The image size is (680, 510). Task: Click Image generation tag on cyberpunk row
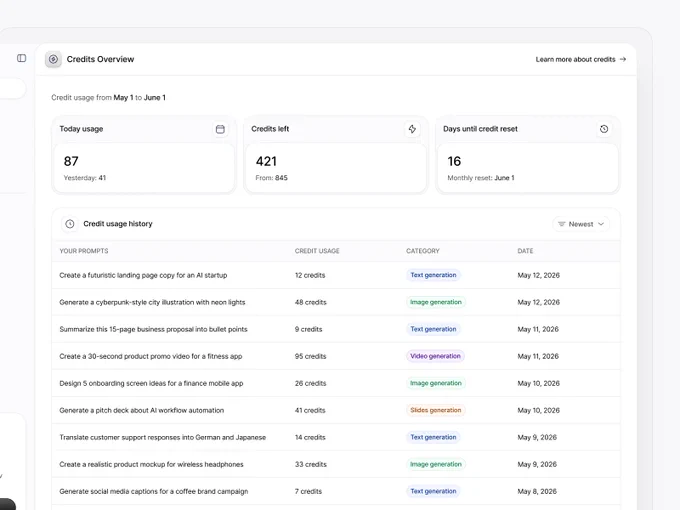click(x=436, y=302)
